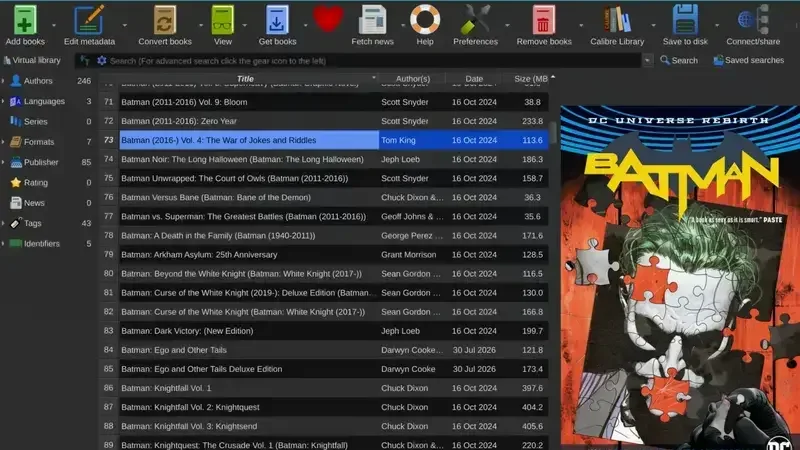Open the Remove books dropdown arrow
The image size is (800, 450).
[x=581, y=24]
